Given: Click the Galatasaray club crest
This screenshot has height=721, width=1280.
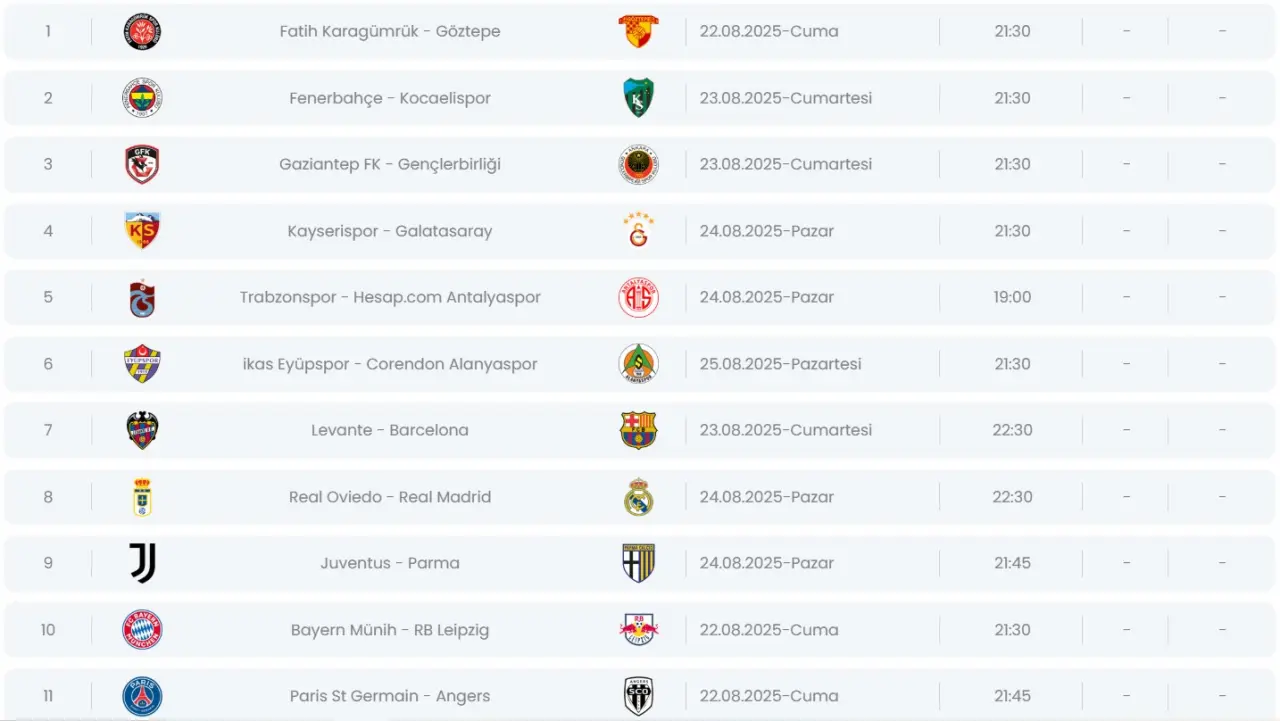Looking at the screenshot, I should (x=638, y=231).
